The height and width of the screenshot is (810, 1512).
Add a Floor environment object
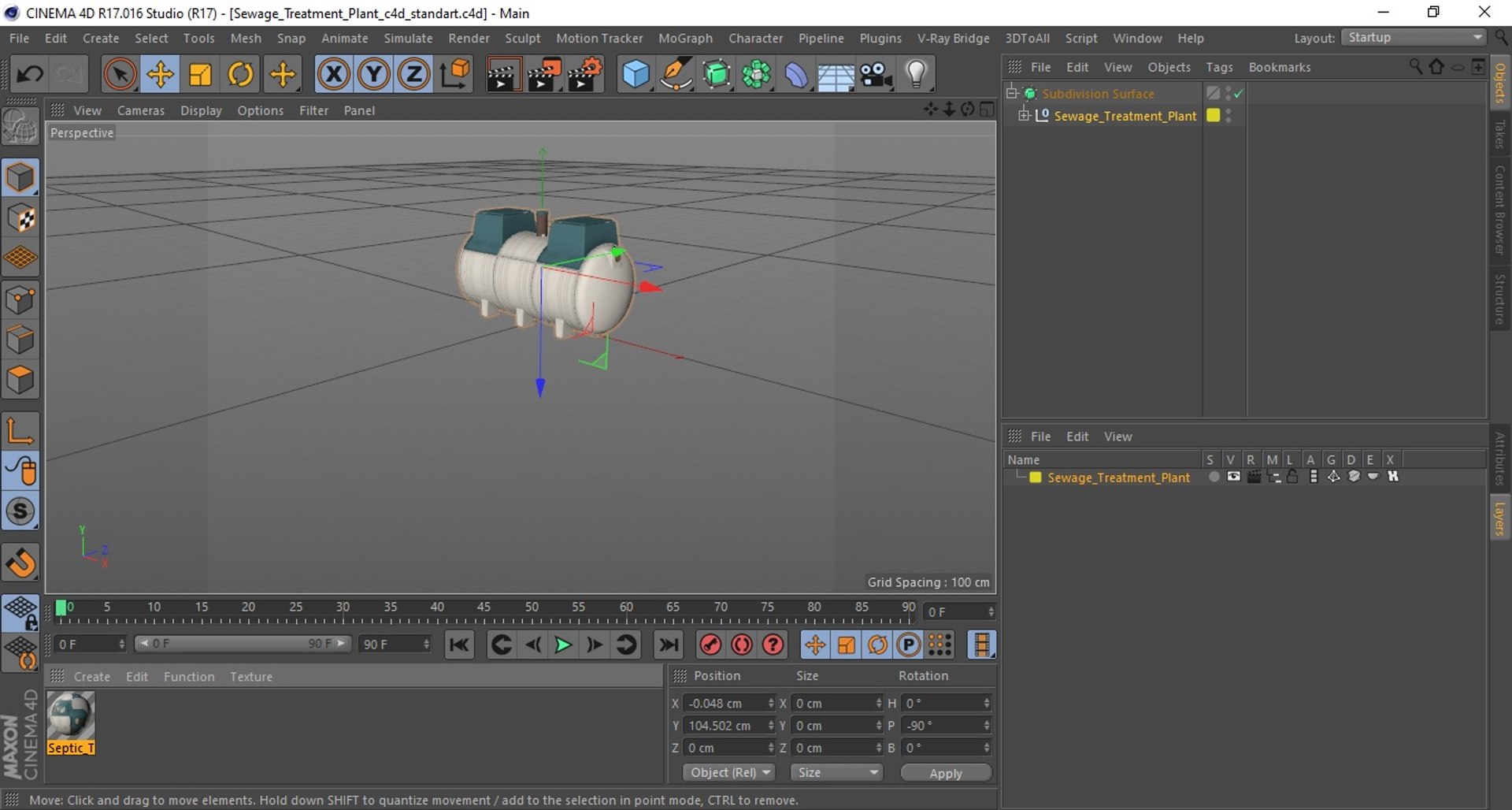pos(836,75)
